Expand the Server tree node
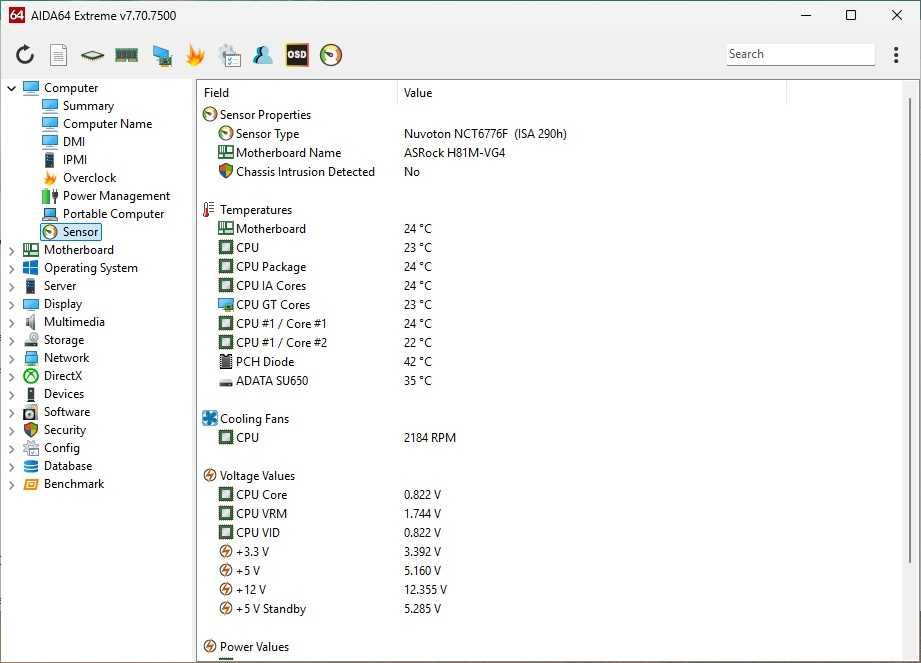Viewport: 921px width, 663px height. tap(11, 287)
